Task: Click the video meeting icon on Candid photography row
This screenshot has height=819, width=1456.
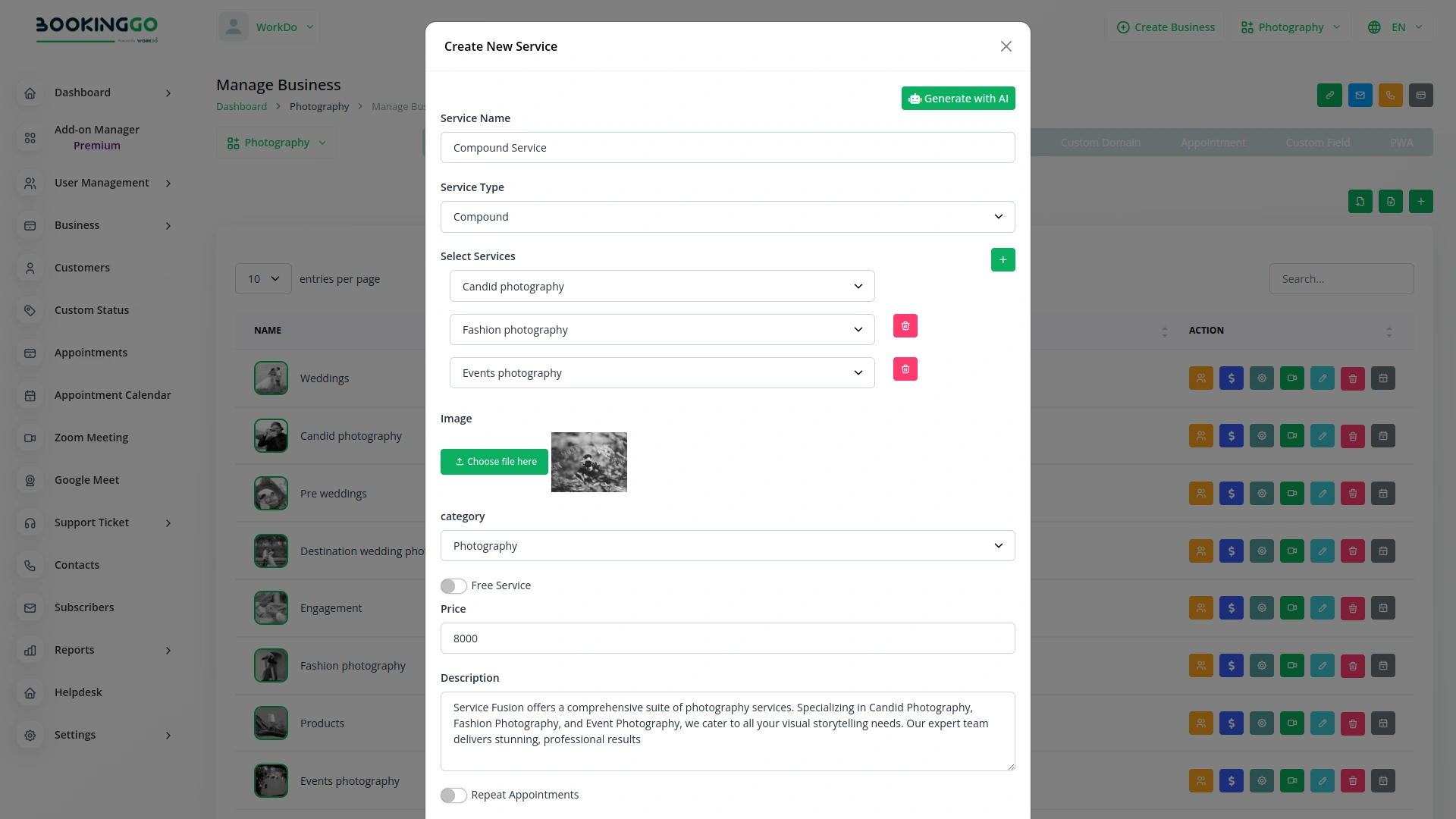Action: pos(1291,435)
